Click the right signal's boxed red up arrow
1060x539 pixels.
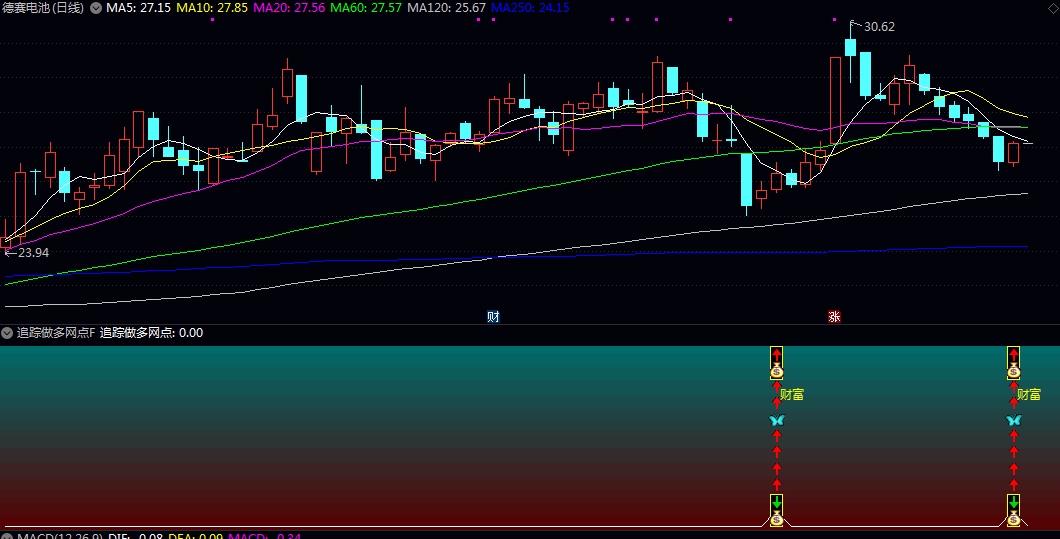pos(1013,355)
